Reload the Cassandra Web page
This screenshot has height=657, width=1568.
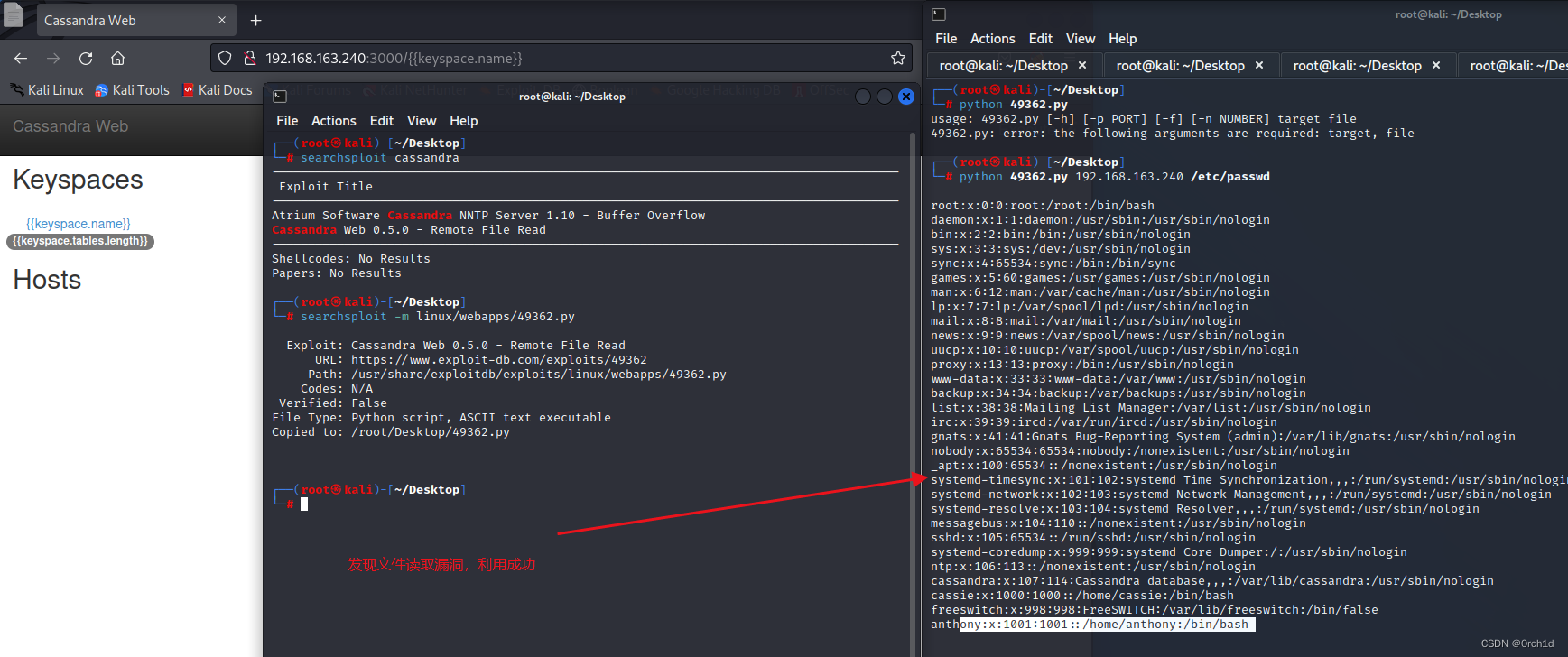pos(86,59)
